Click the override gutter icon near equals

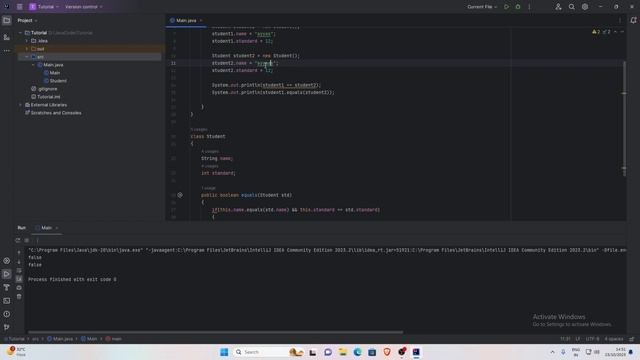click(180, 195)
